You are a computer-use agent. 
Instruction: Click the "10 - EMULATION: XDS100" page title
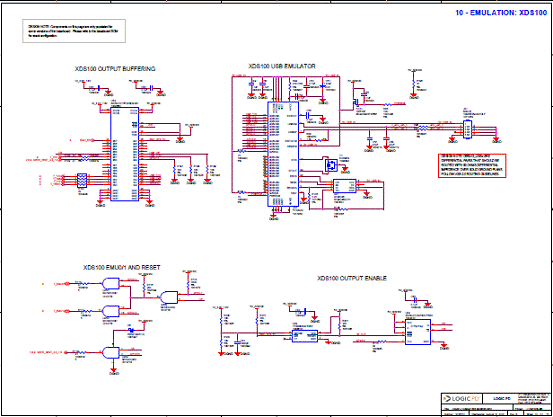pos(501,13)
